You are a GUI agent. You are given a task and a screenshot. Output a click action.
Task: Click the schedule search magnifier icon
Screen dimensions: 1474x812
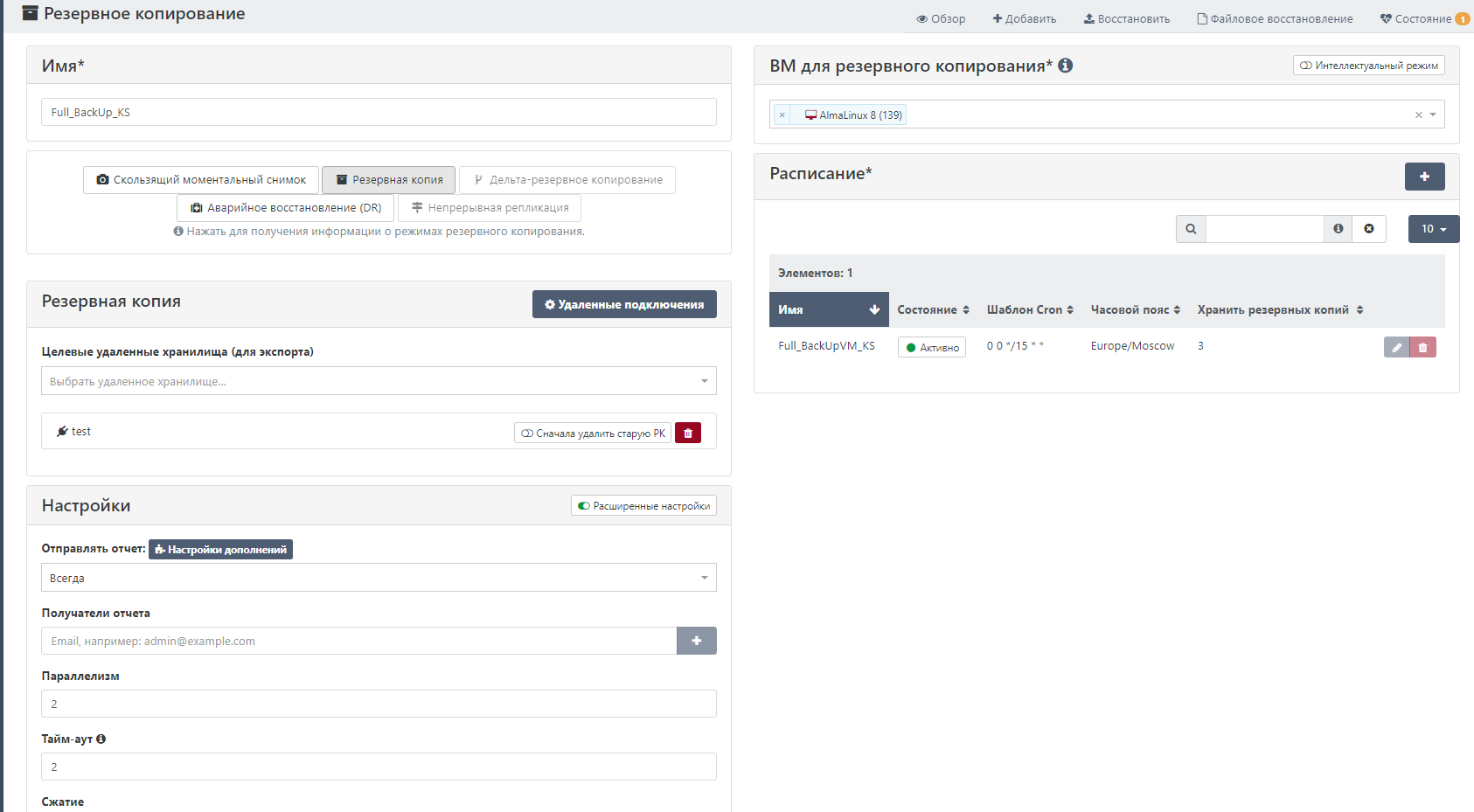click(1191, 229)
